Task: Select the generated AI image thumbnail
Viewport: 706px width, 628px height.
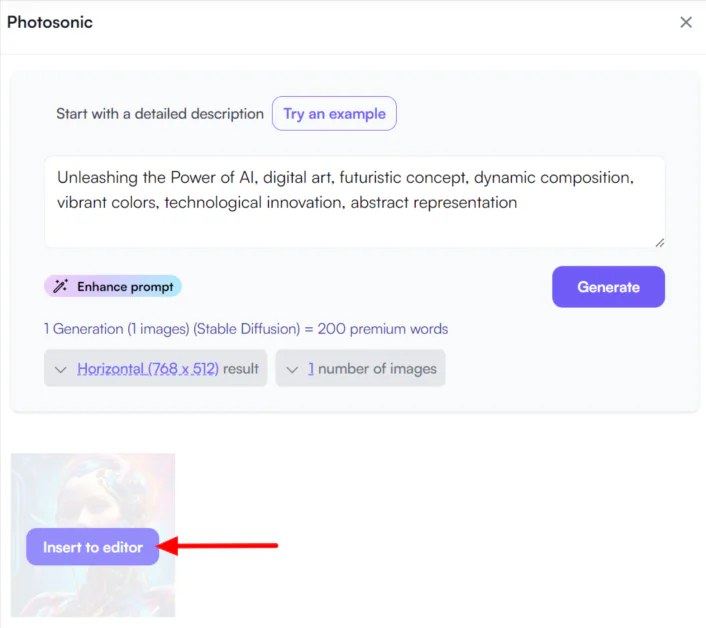Action: (x=93, y=490)
